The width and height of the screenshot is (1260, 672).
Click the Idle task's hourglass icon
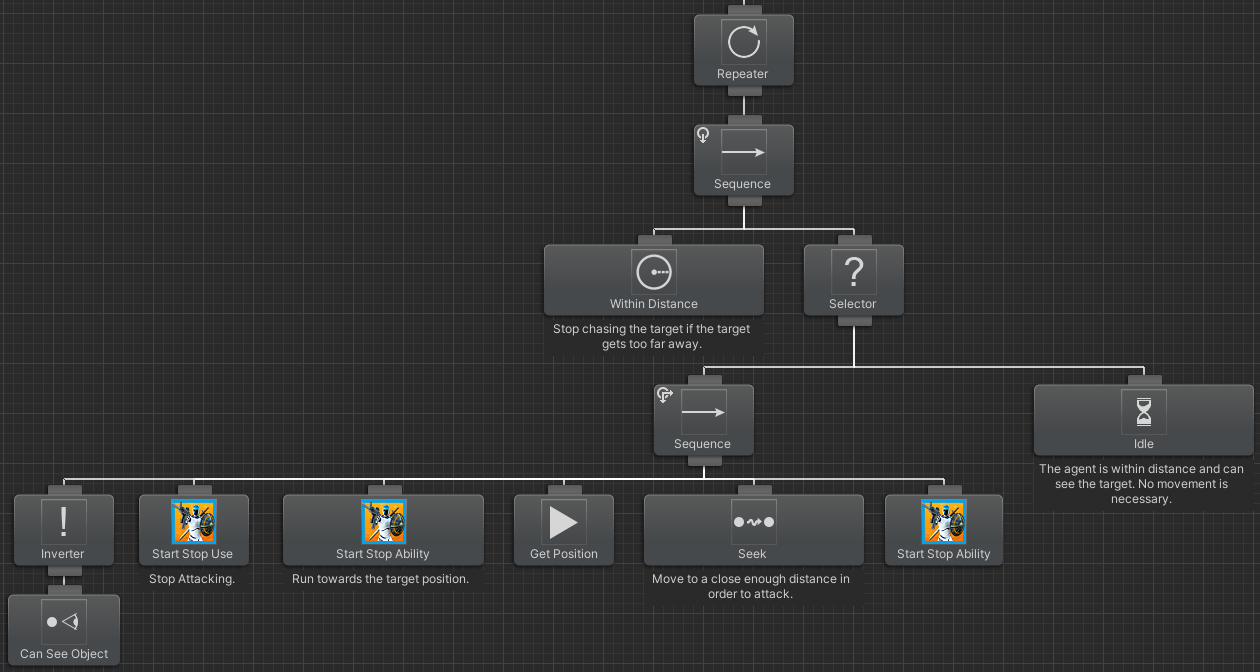1143,410
